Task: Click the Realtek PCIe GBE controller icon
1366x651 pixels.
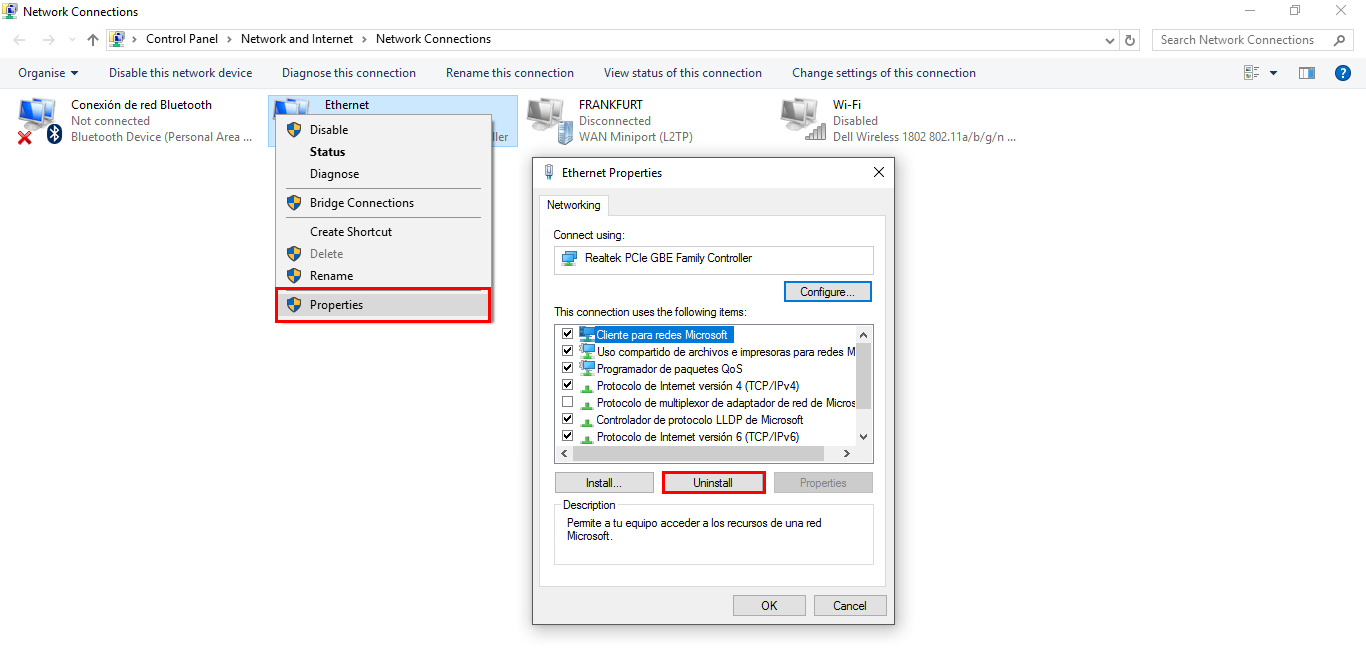Action: coord(569,258)
